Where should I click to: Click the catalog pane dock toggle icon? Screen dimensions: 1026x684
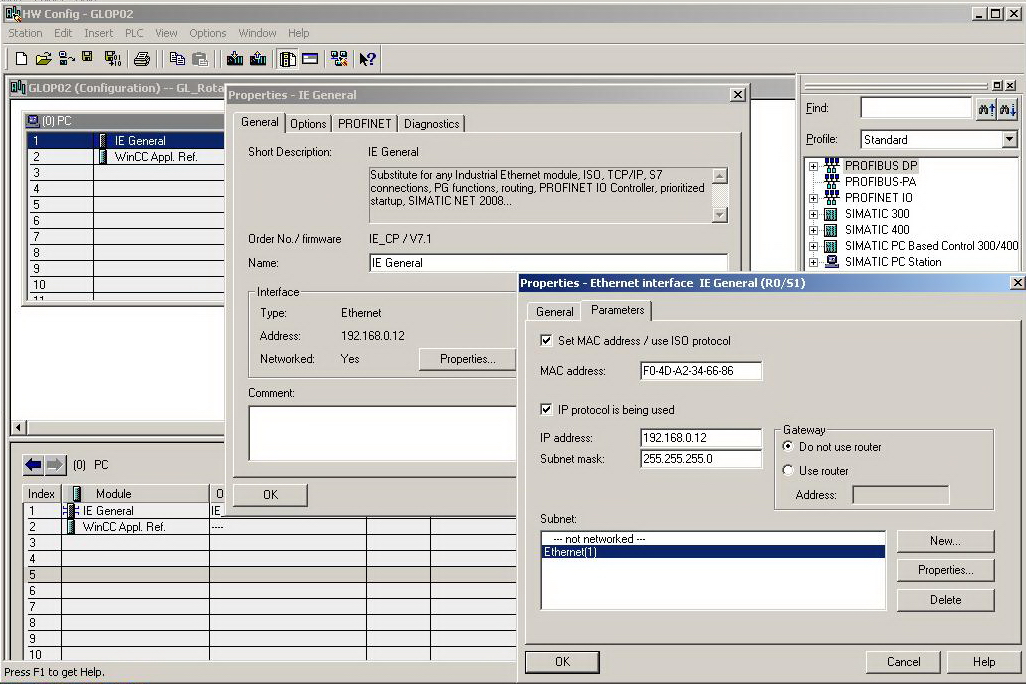997,85
